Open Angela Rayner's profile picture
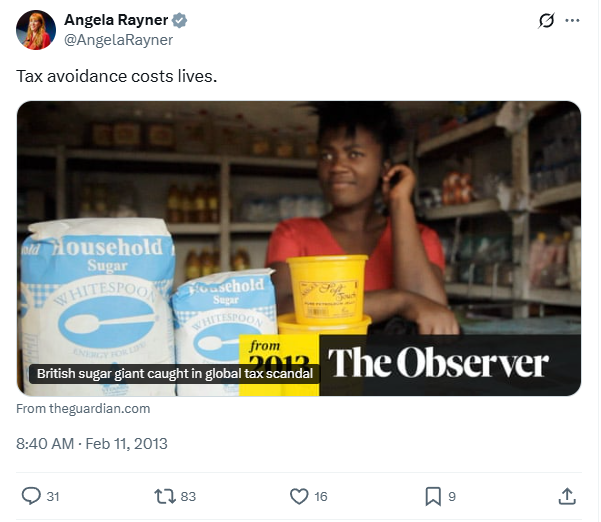The image size is (601, 522). coord(36,30)
